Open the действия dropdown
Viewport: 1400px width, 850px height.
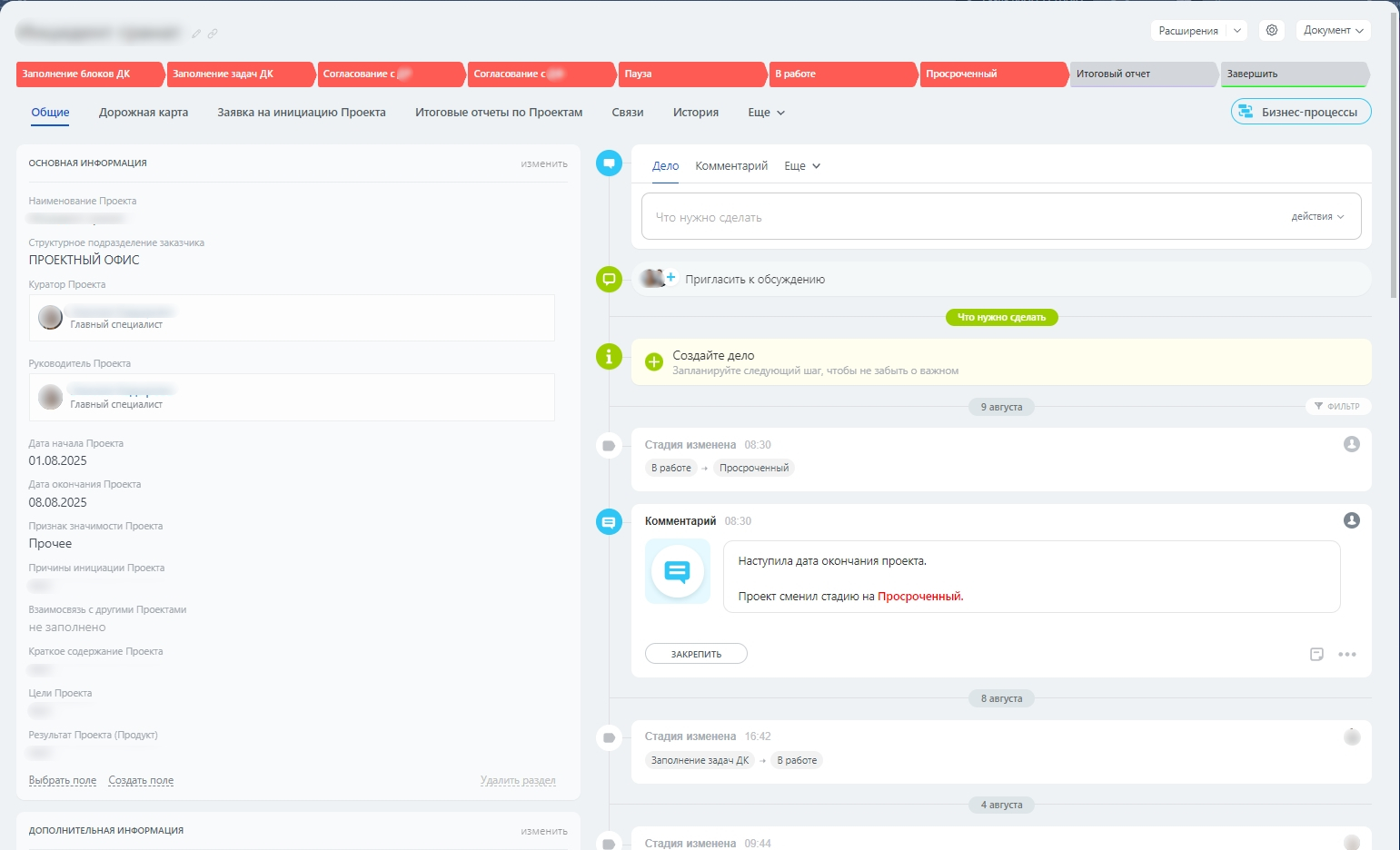pos(1317,217)
